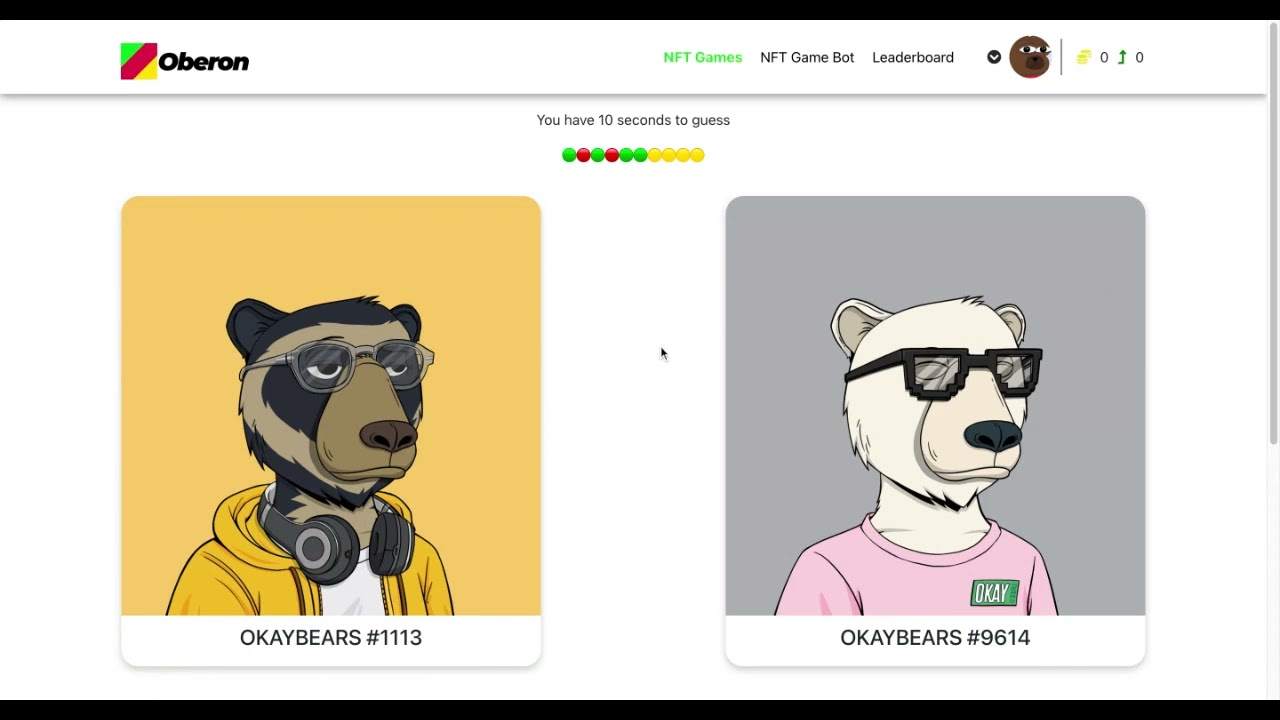Click the 10 seconds to guess text

pos(633,120)
